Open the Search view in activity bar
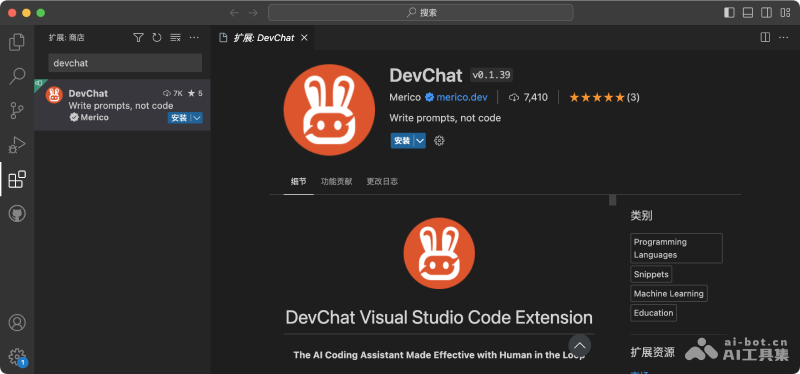Image resolution: width=800 pixels, height=374 pixels. [17, 77]
